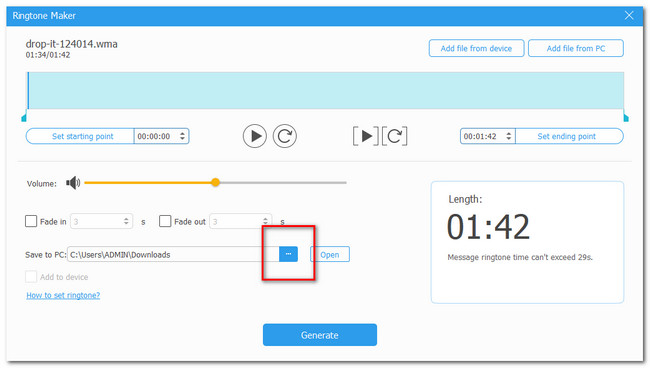This screenshot has width=650, height=368.
Task: Click the right ending point marker
Action: click(626, 118)
